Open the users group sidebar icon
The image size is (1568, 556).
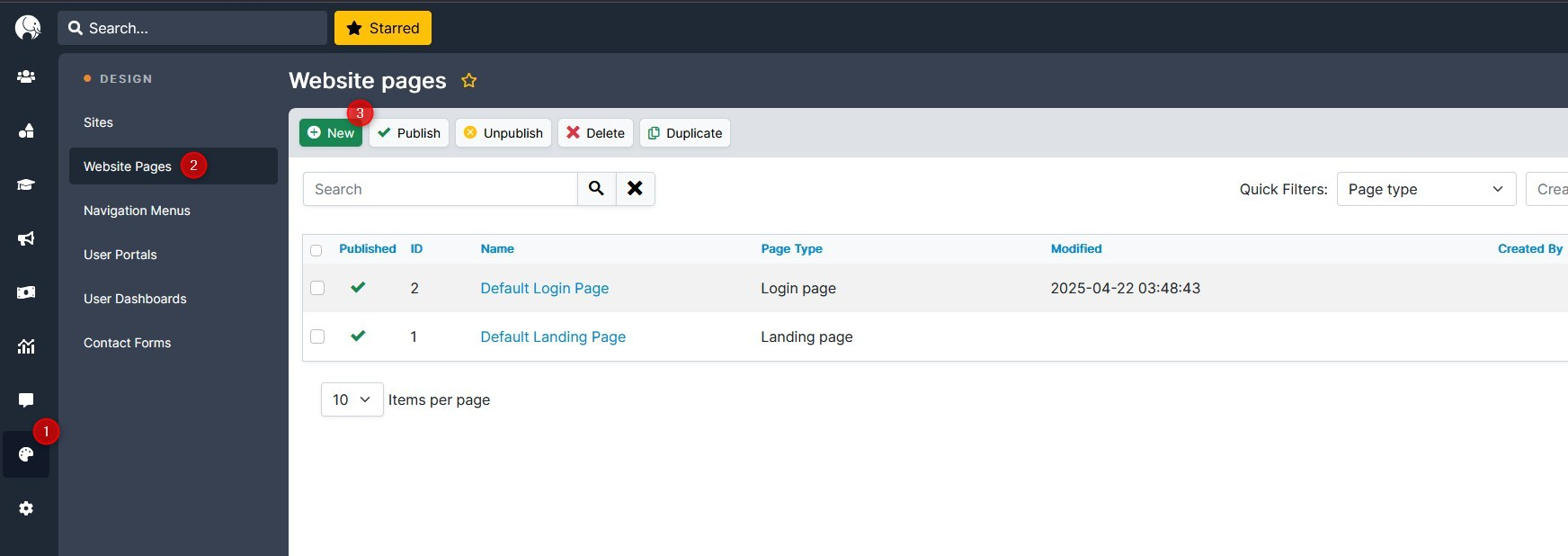coord(26,76)
